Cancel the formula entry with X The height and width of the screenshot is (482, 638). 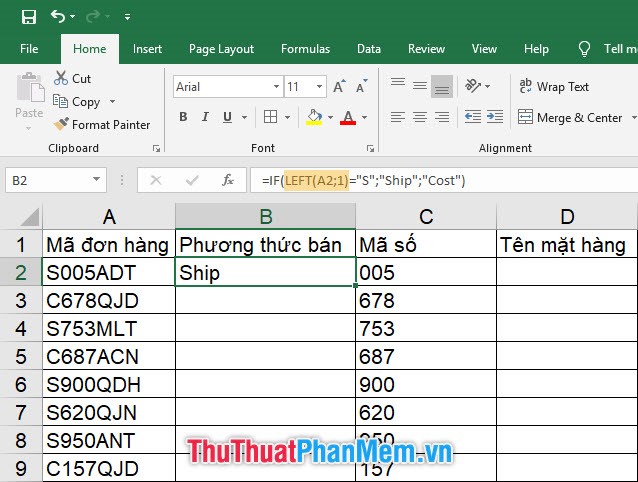pyautogui.click(x=156, y=180)
